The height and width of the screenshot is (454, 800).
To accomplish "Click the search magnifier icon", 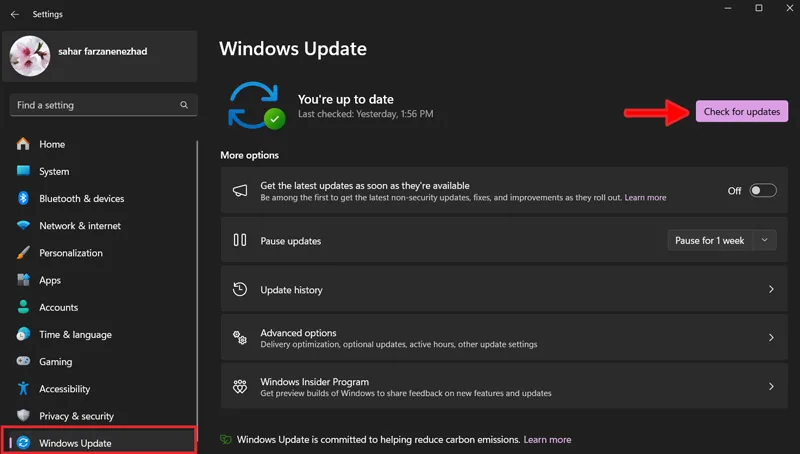I will coord(184,105).
